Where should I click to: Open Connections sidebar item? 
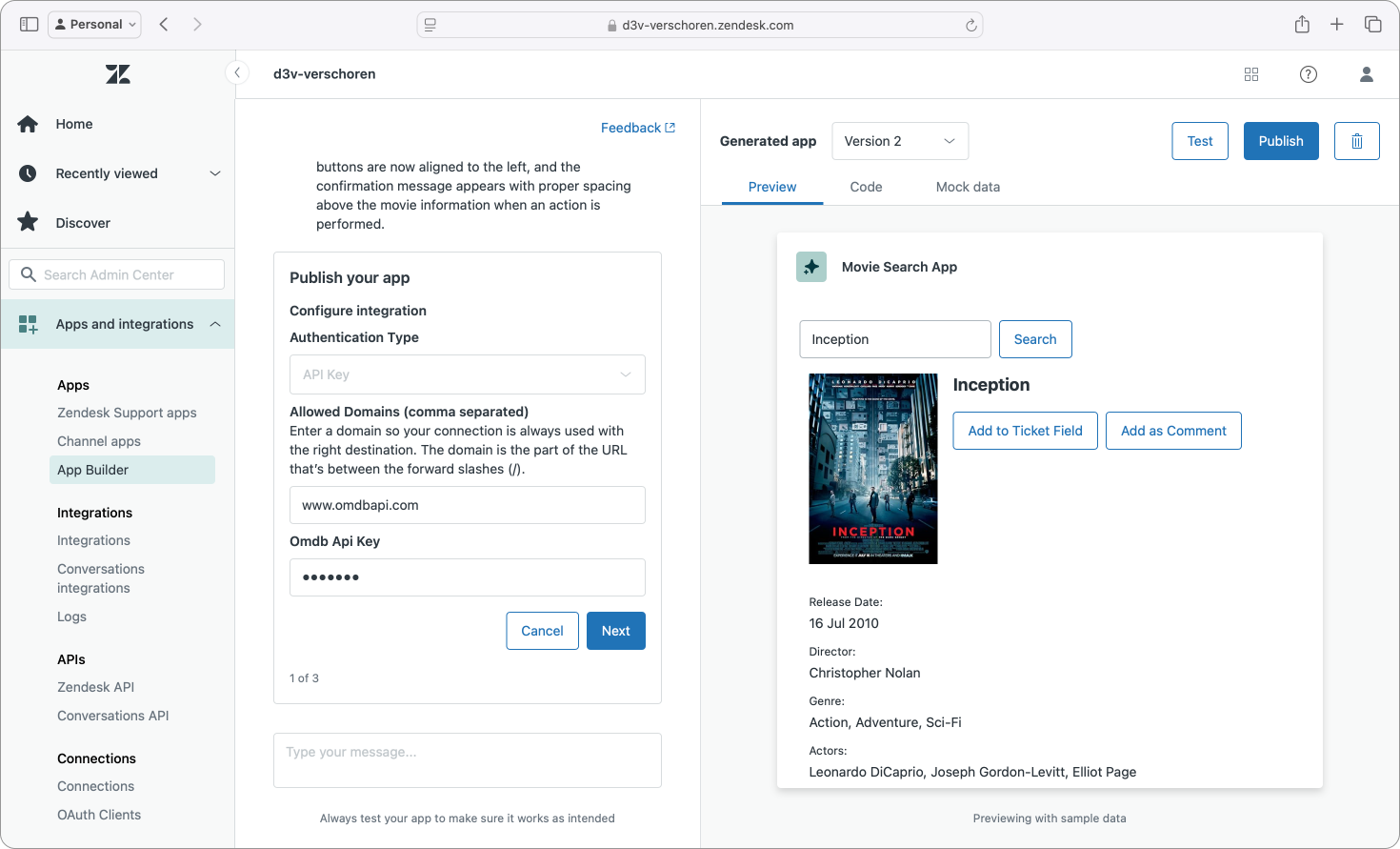click(x=95, y=786)
